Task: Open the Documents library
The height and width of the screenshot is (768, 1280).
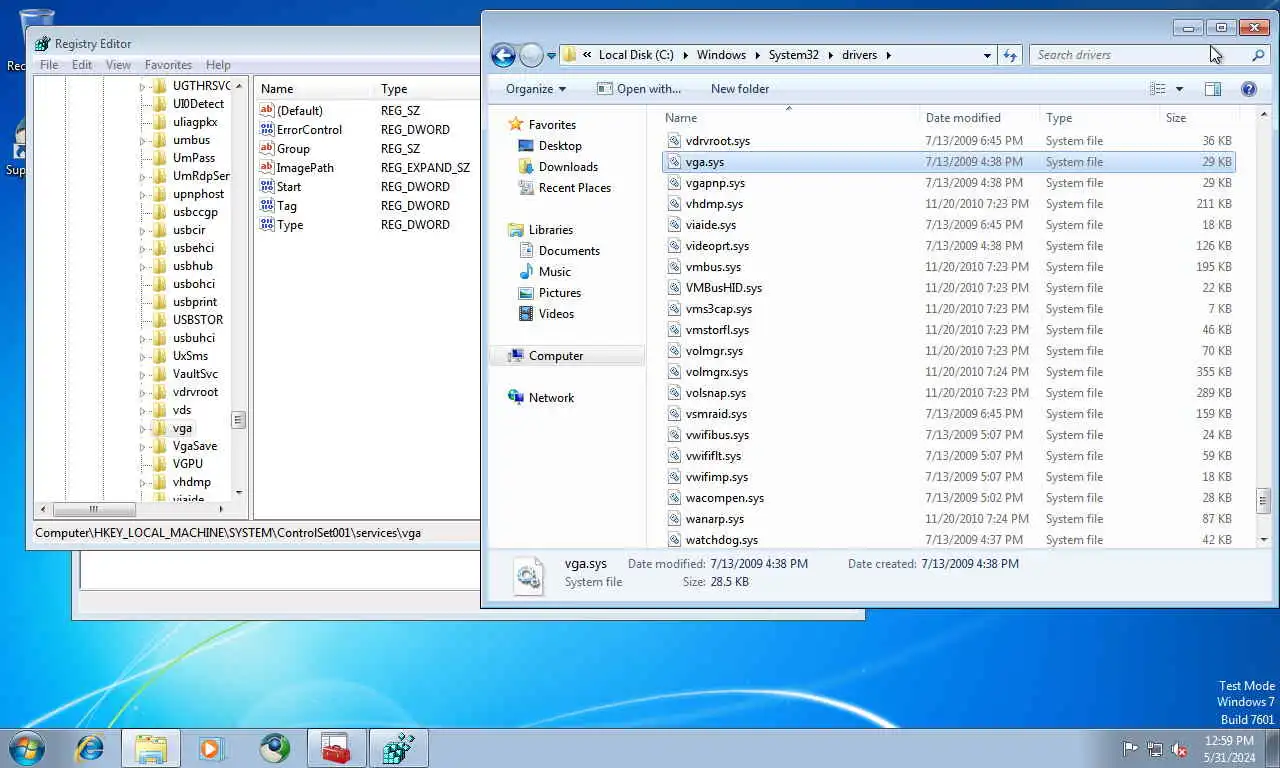Action: [569, 251]
